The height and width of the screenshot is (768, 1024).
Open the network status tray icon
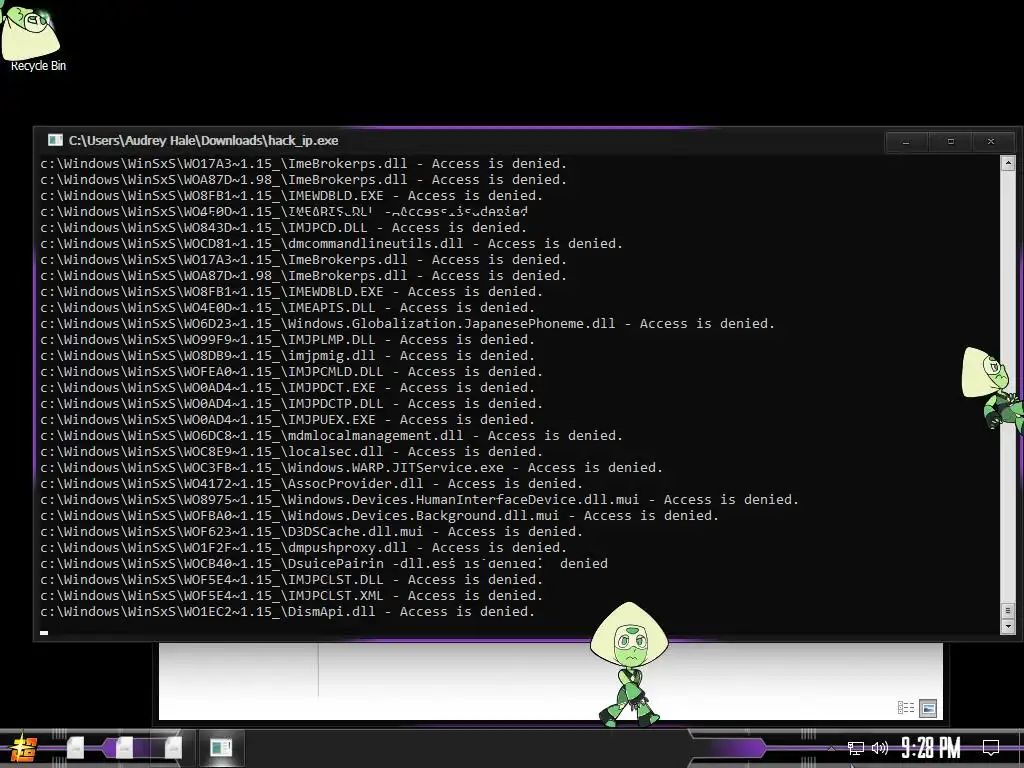click(856, 748)
